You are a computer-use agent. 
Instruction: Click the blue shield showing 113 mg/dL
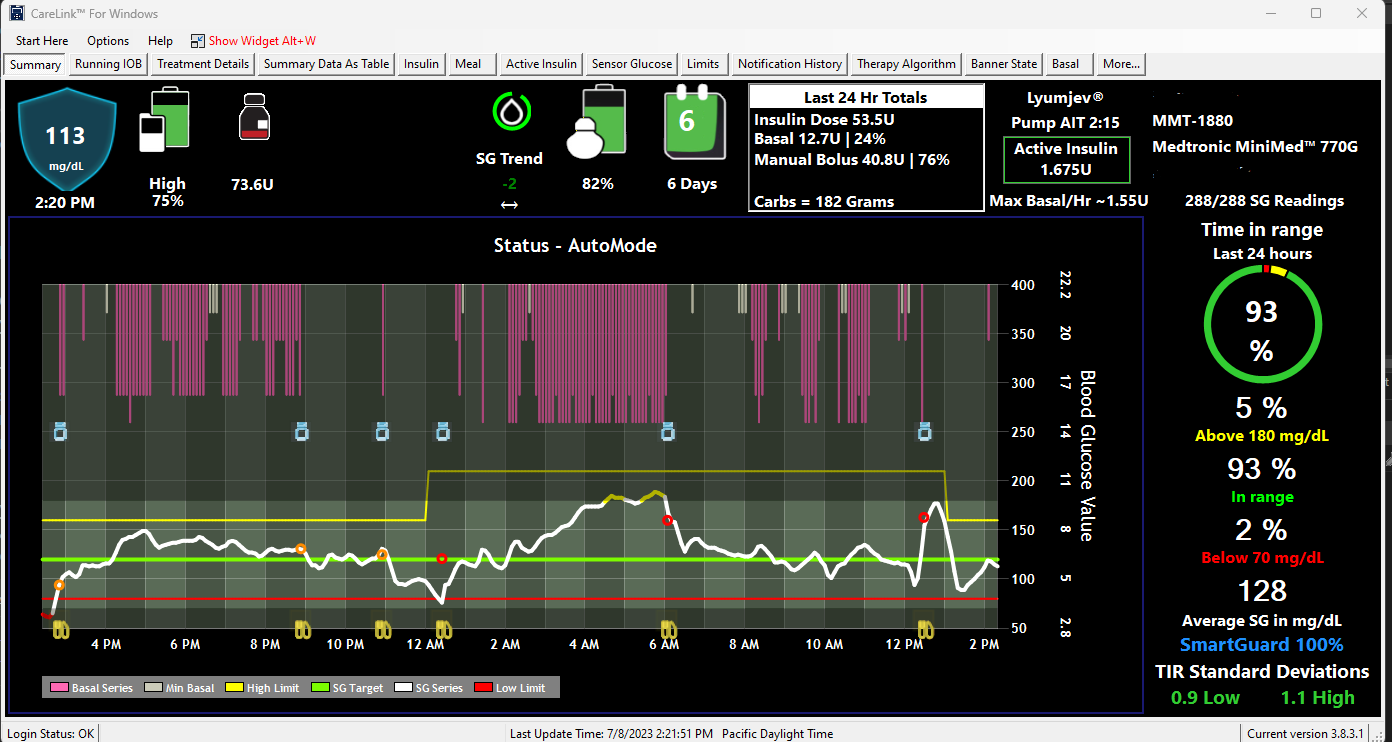pyautogui.click(x=66, y=138)
